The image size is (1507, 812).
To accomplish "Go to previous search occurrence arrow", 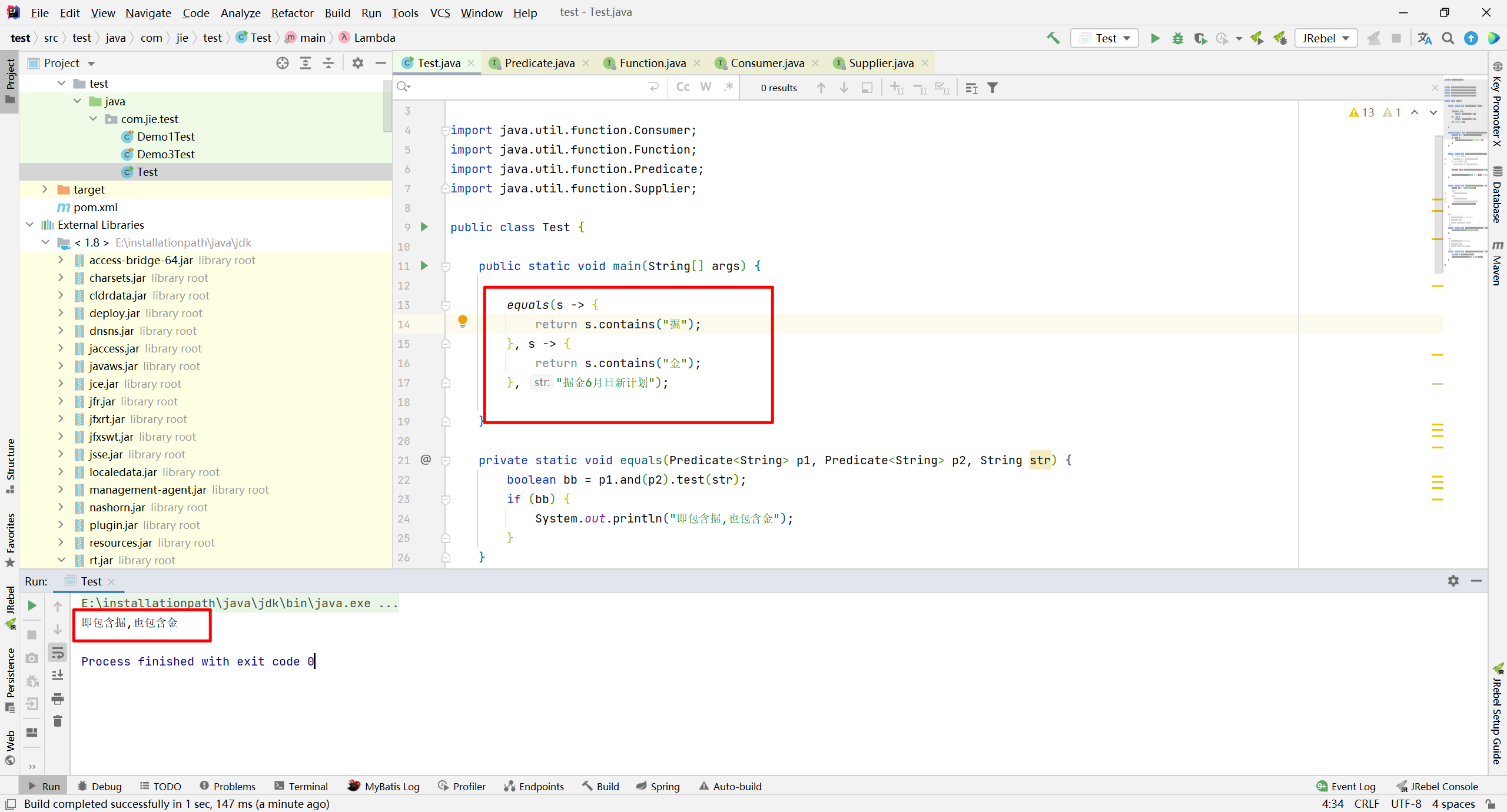I will (821, 88).
